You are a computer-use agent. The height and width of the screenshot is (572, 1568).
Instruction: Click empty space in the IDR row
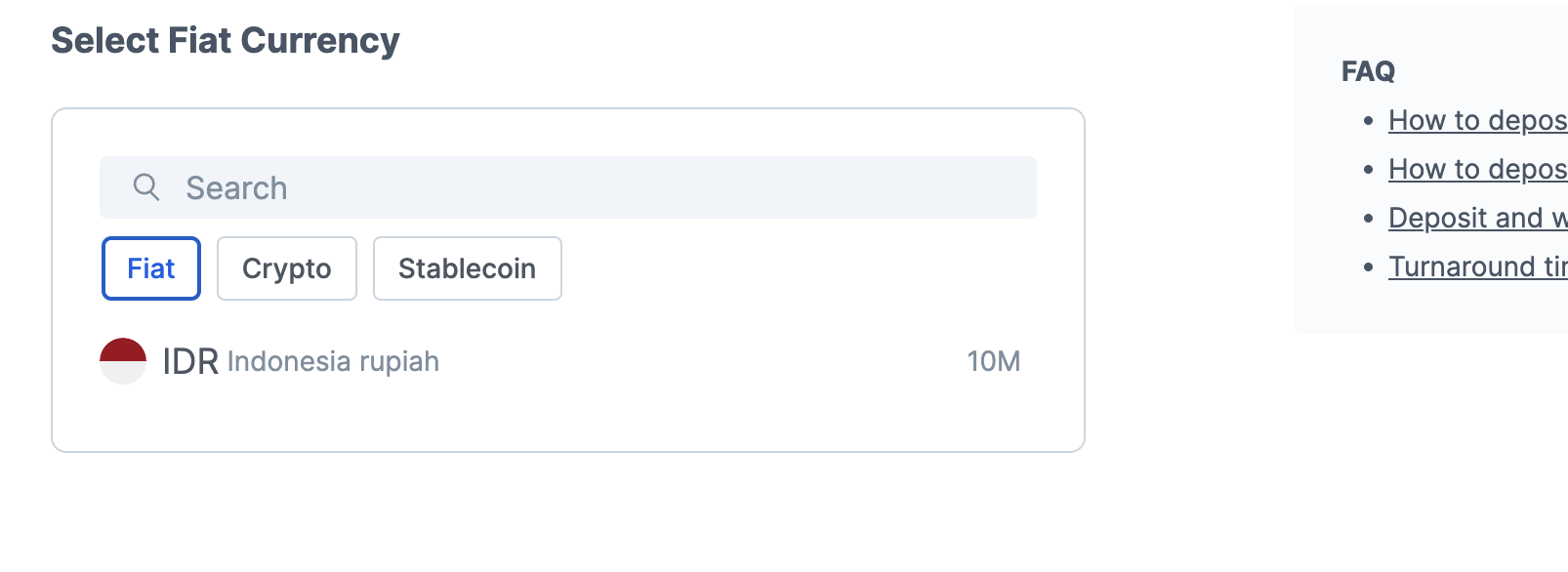point(703,361)
